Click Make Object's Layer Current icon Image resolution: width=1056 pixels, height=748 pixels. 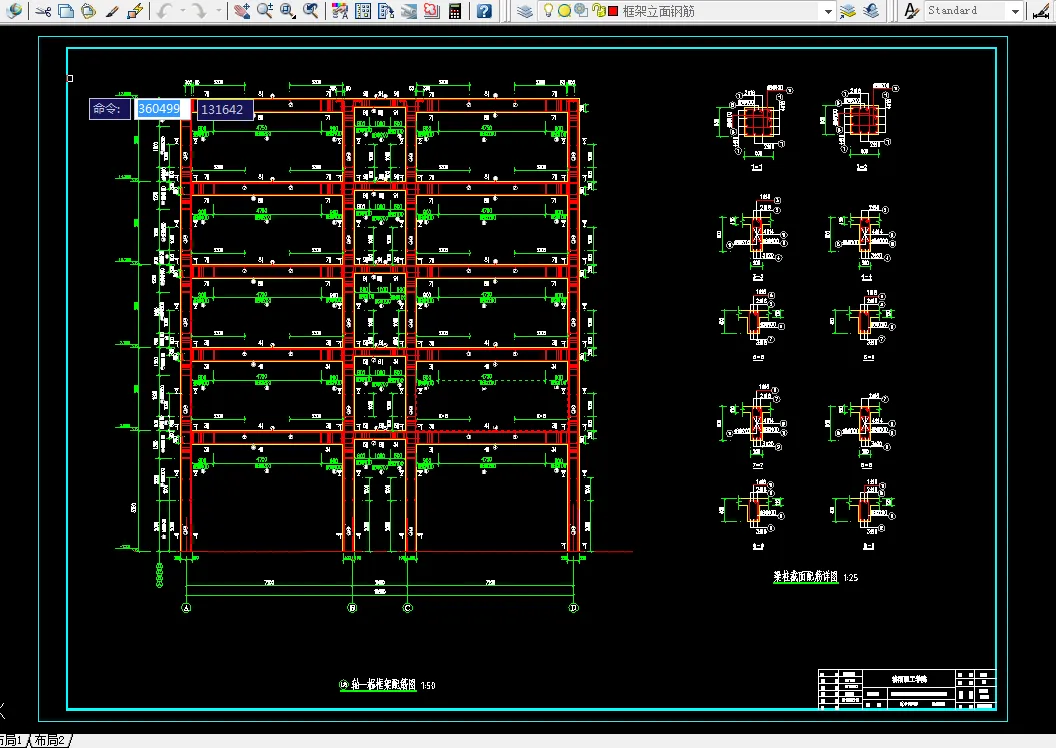tap(848, 11)
